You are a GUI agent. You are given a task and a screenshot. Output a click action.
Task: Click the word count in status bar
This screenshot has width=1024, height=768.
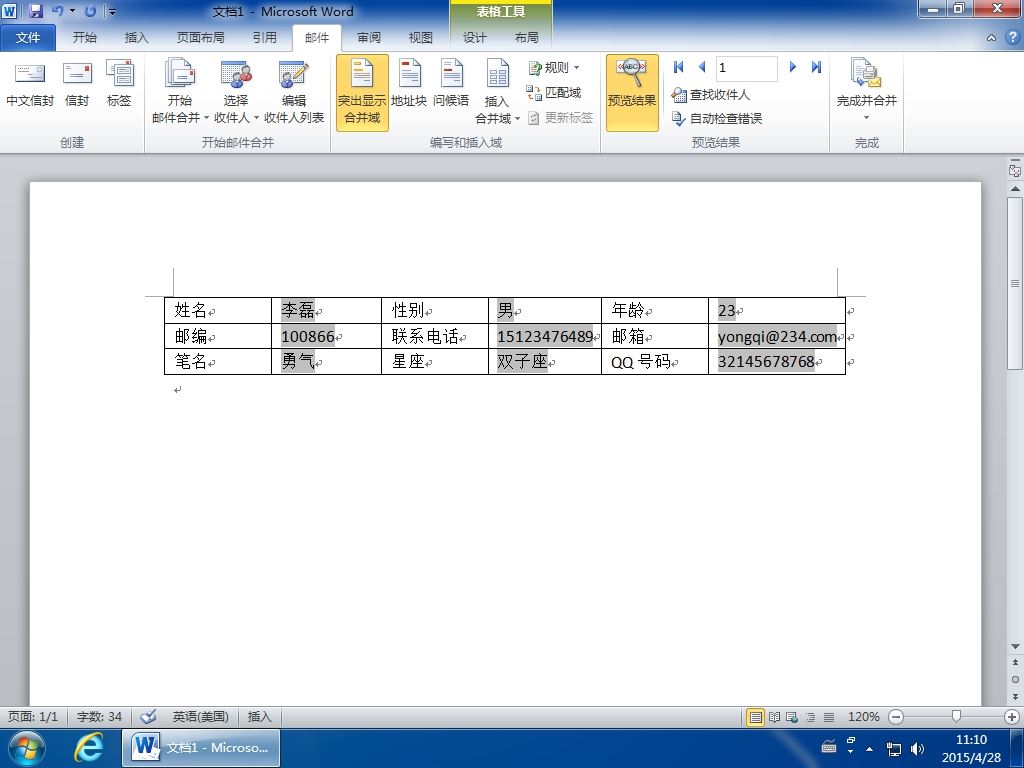tap(99, 716)
